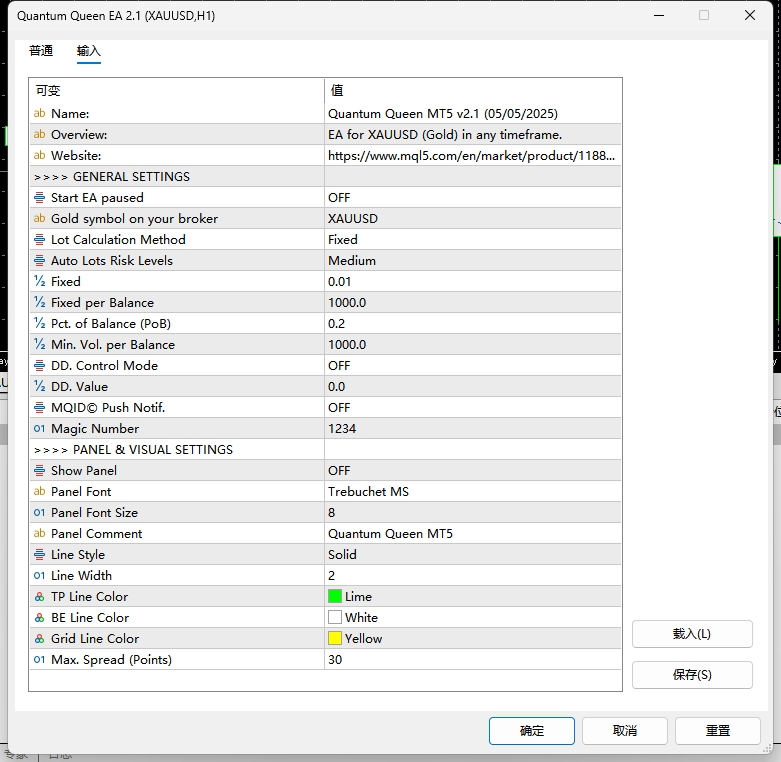The width and height of the screenshot is (781, 762).
Task: Click the string type icon beside Name:
Action: (39, 114)
